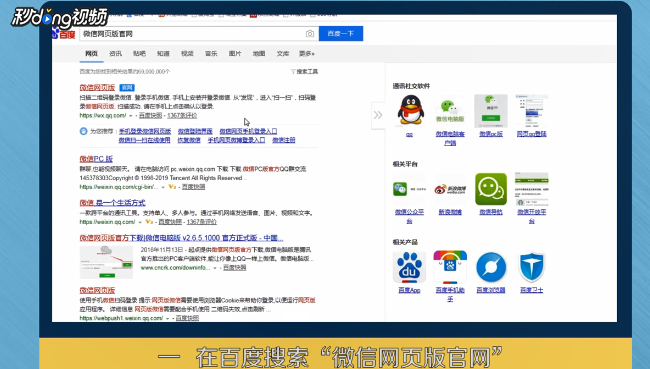
Task: Expand the arrow next to https://wx.qq.com/
Action: click(131, 116)
